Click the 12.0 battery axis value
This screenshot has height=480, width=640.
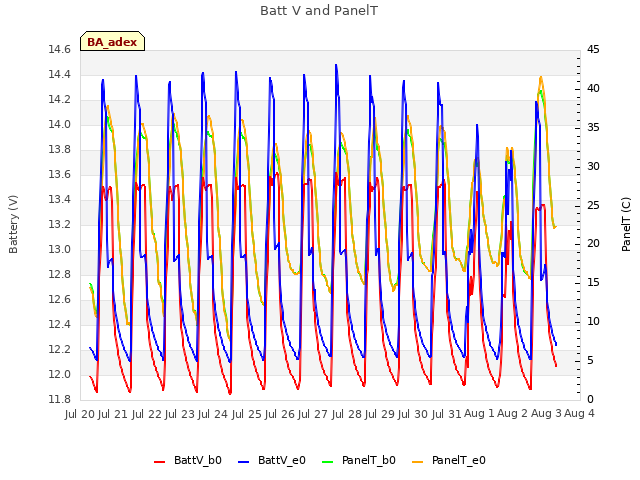point(60,374)
